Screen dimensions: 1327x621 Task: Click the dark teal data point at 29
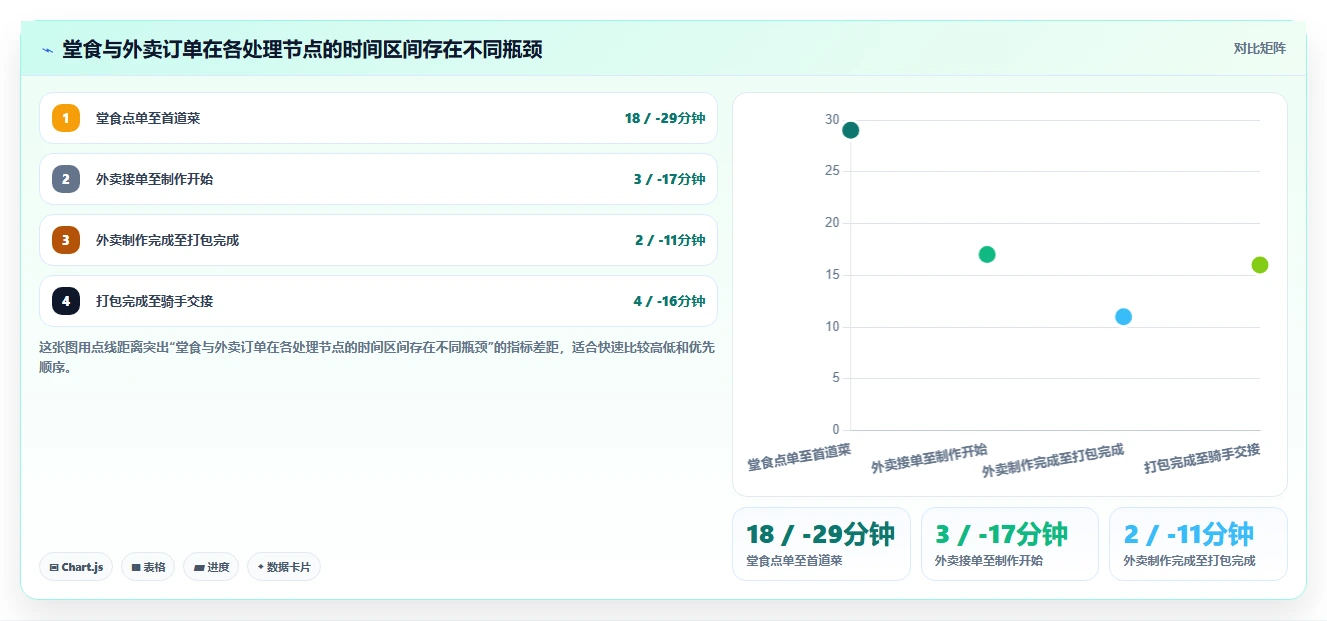tap(851, 130)
